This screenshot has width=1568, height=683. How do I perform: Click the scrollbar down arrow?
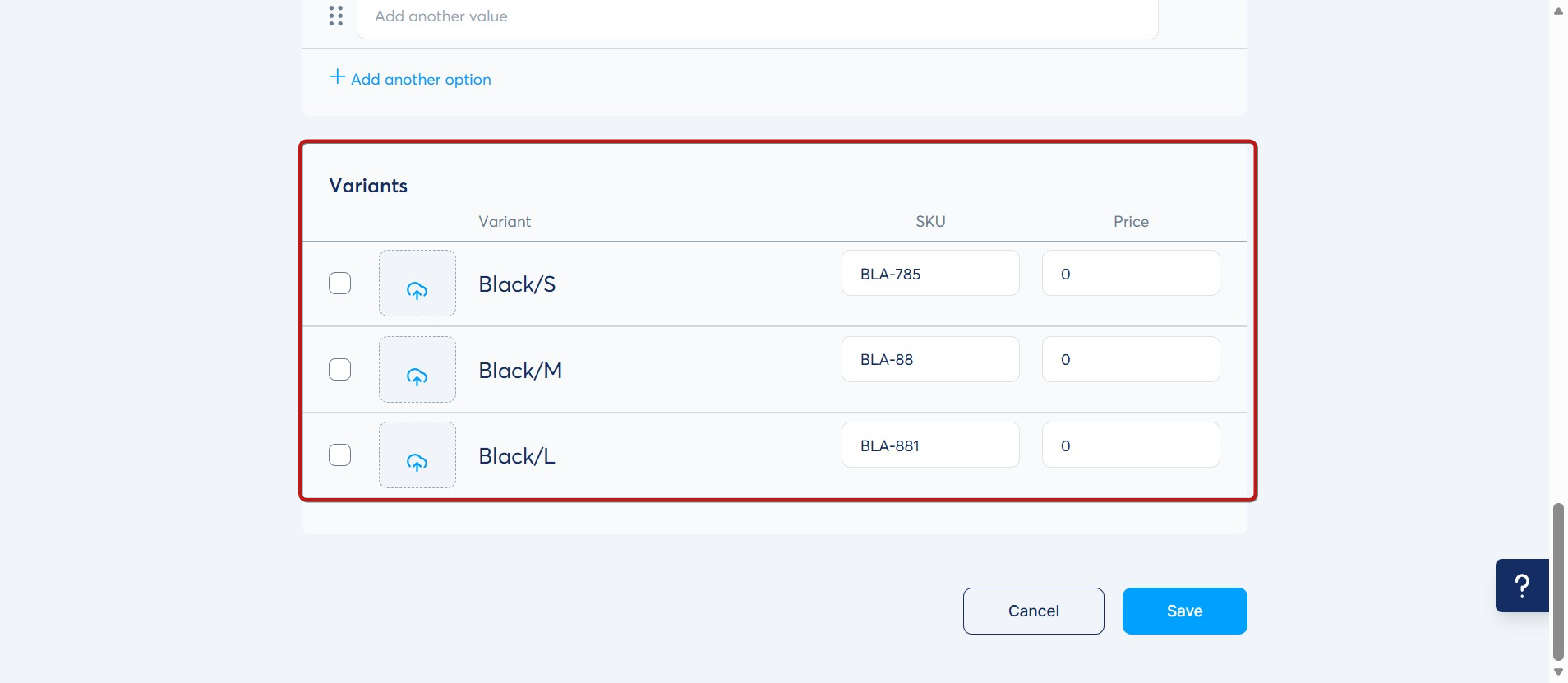pos(1558,672)
